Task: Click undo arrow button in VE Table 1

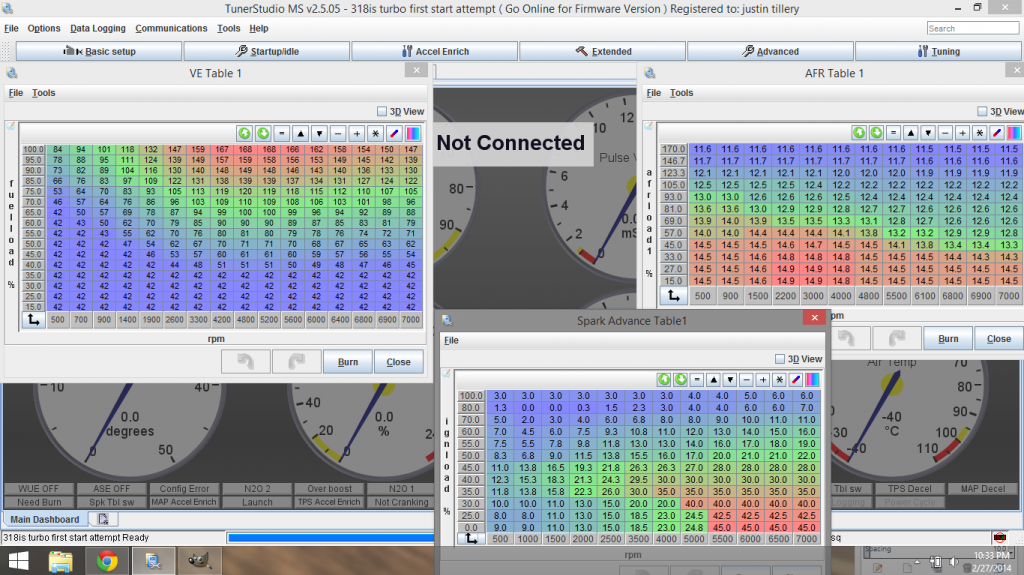Action: pos(246,362)
